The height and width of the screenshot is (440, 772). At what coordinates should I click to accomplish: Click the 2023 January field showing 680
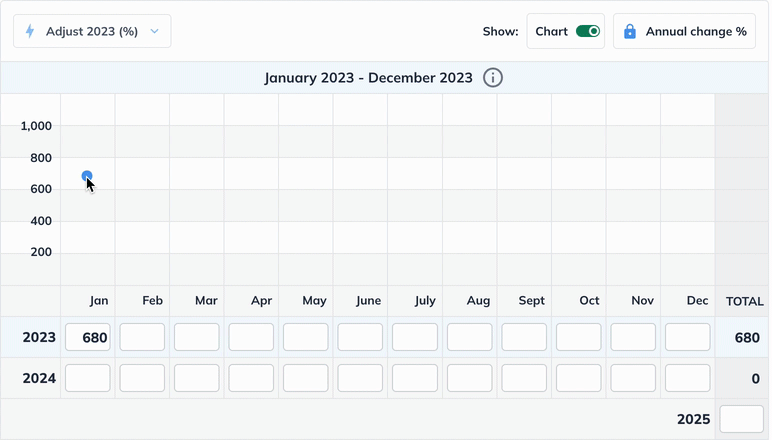pos(88,337)
